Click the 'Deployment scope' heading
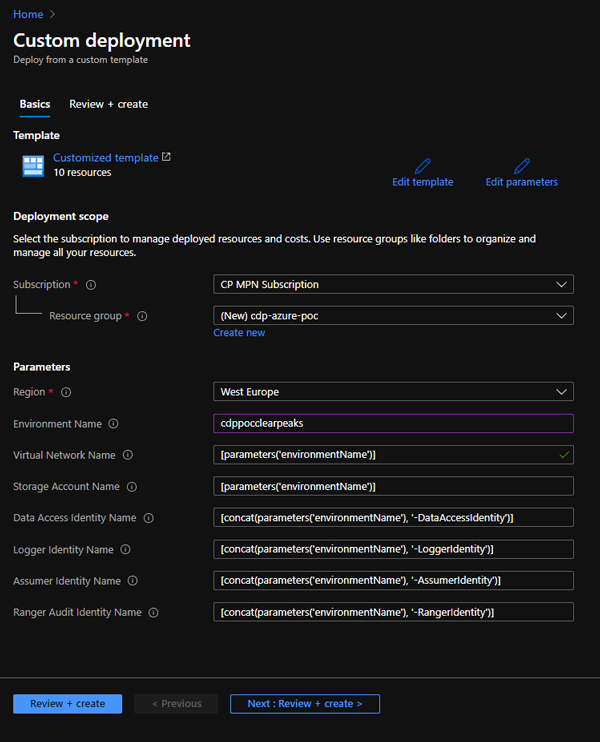Image resolution: width=600 pixels, height=742 pixels. (61, 216)
